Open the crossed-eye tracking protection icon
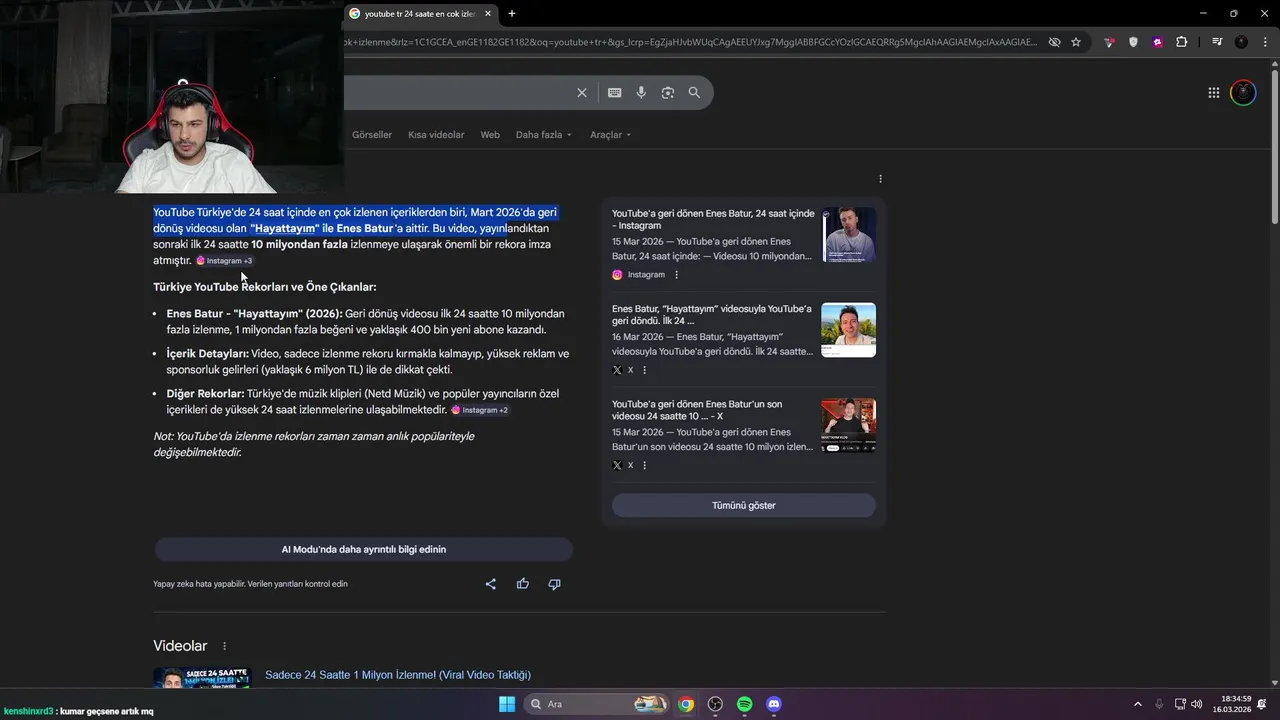This screenshot has width=1280, height=720. [1054, 42]
